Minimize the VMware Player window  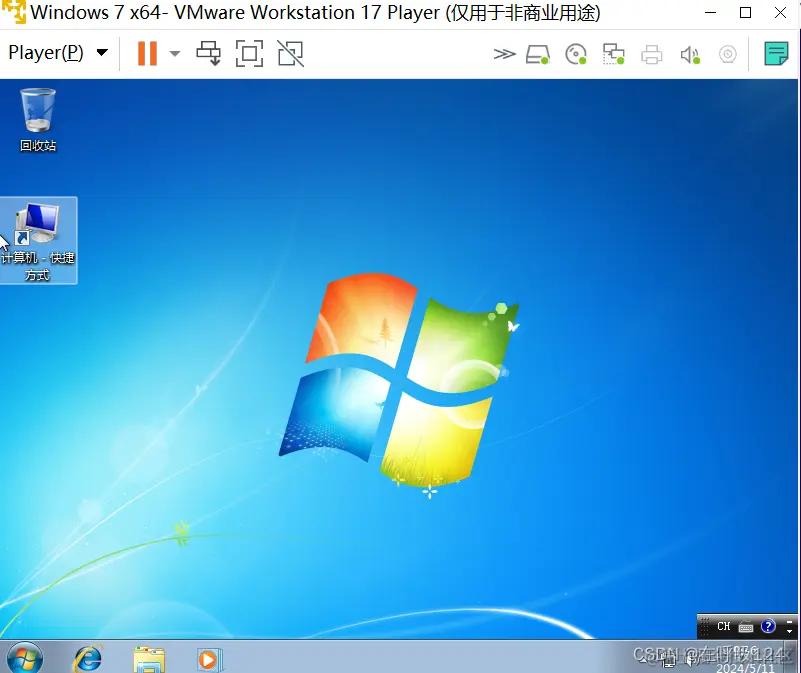click(x=710, y=13)
